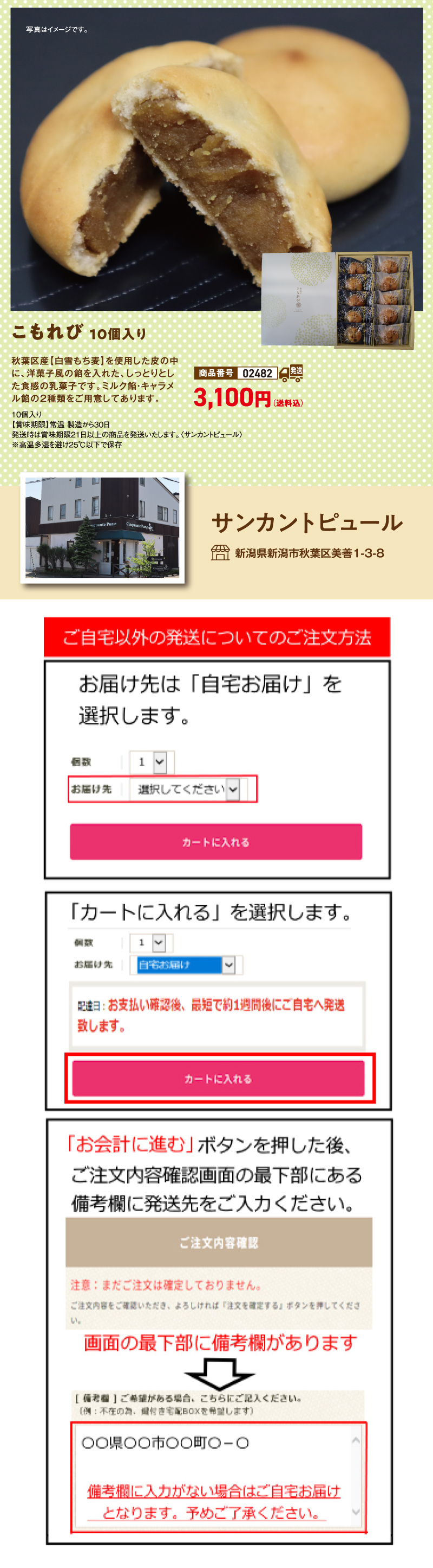This screenshot has width=433, height=1568.
Task: Click the remarks box scrollbar down arrow
Action: click(x=356, y=1511)
